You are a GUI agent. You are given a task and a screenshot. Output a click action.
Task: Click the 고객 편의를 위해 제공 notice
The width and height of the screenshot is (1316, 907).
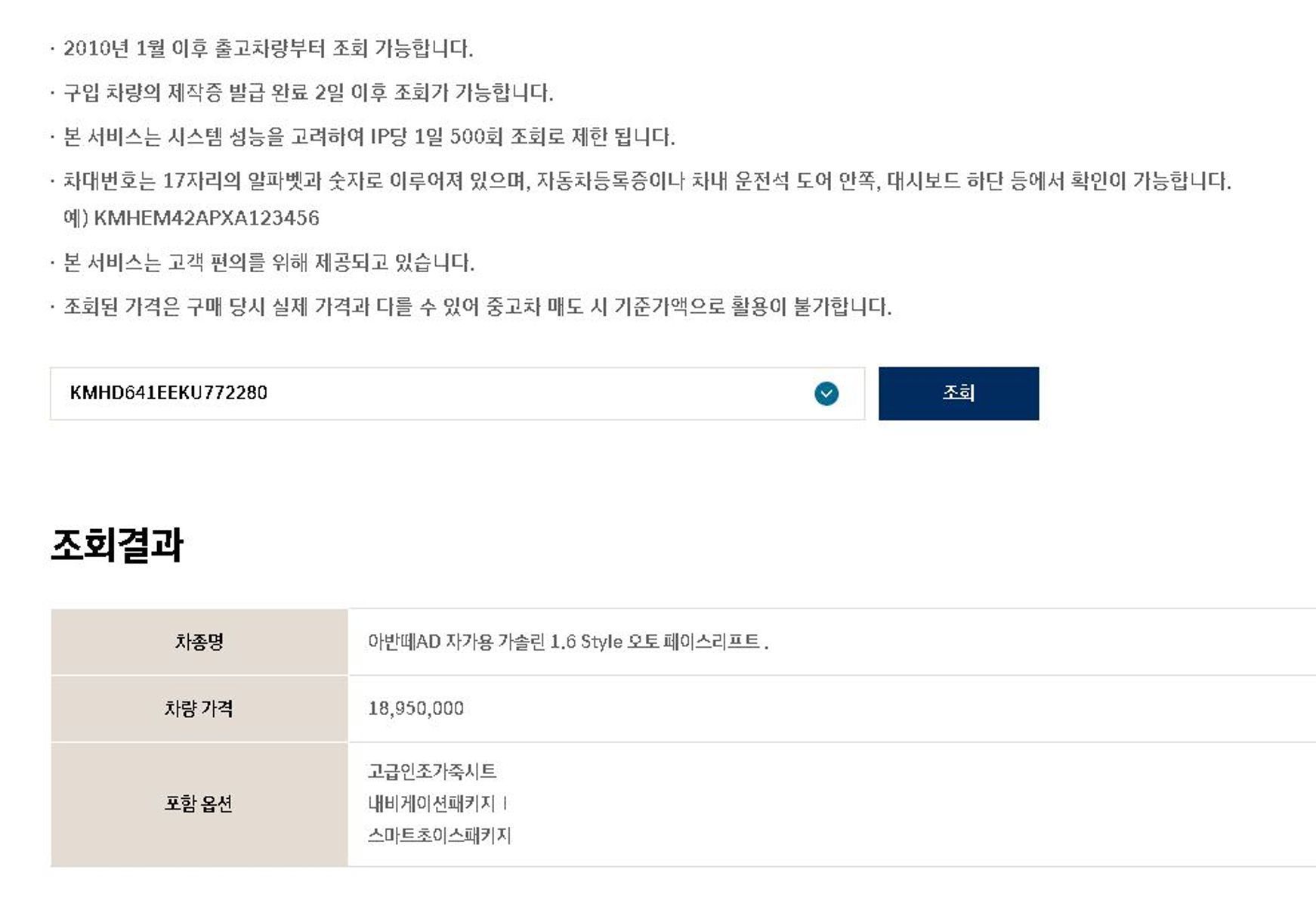(x=269, y=263)
